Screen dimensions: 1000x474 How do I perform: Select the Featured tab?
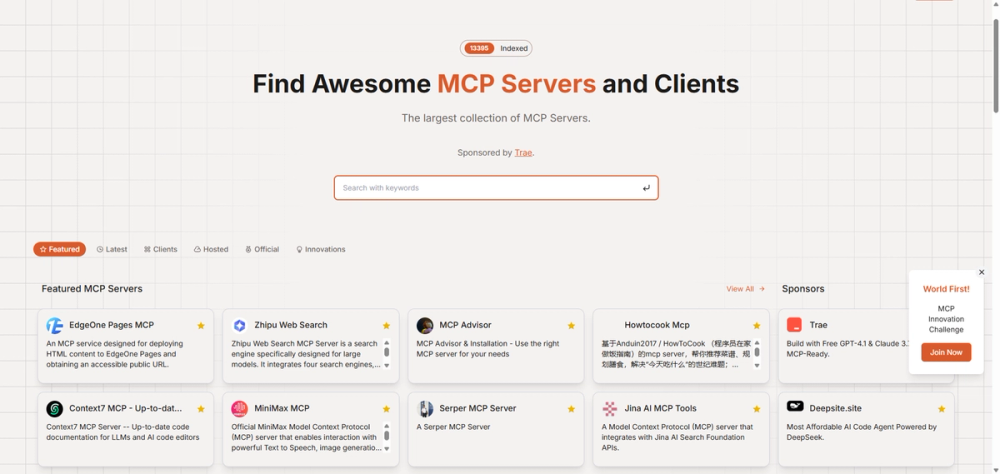(x=60, y=249)
